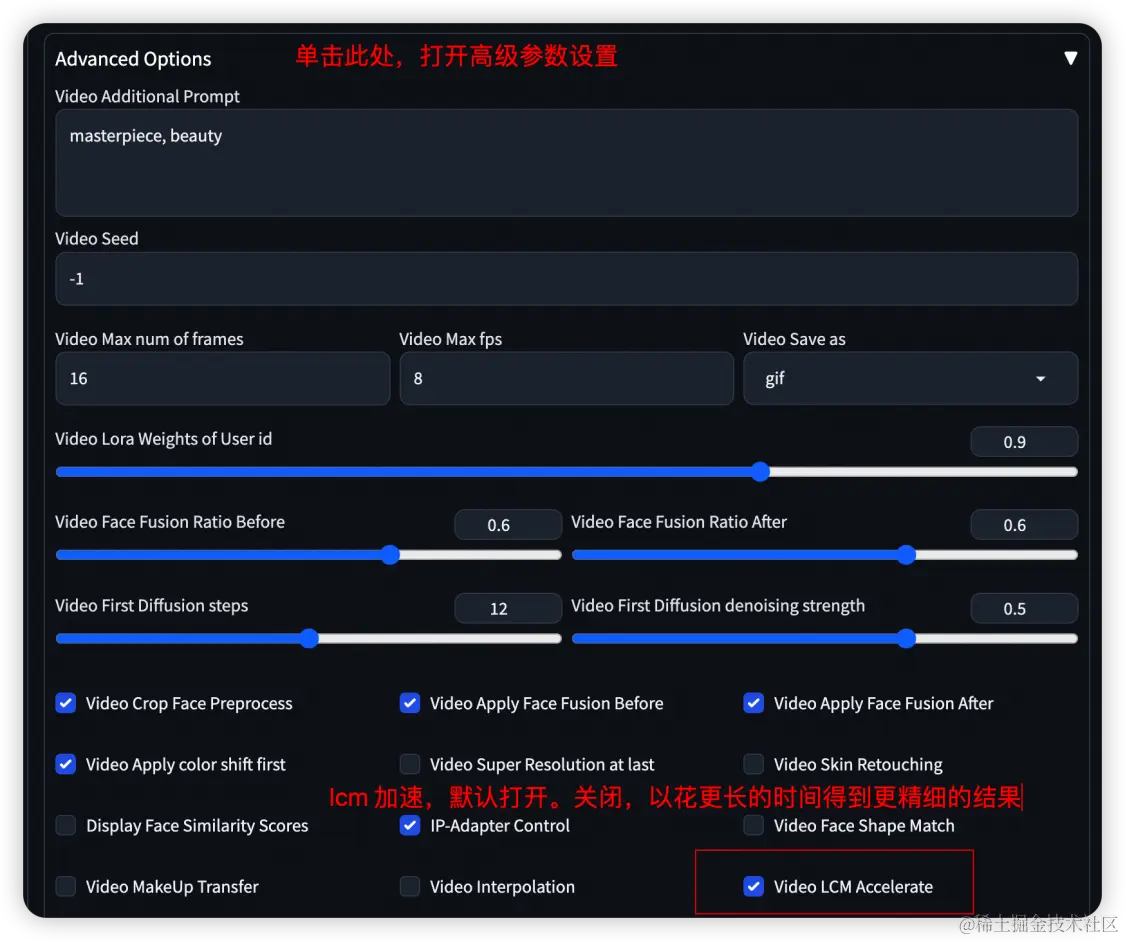
Task: Click the denoising strength value box
Action: click(x=1023, y=608)
